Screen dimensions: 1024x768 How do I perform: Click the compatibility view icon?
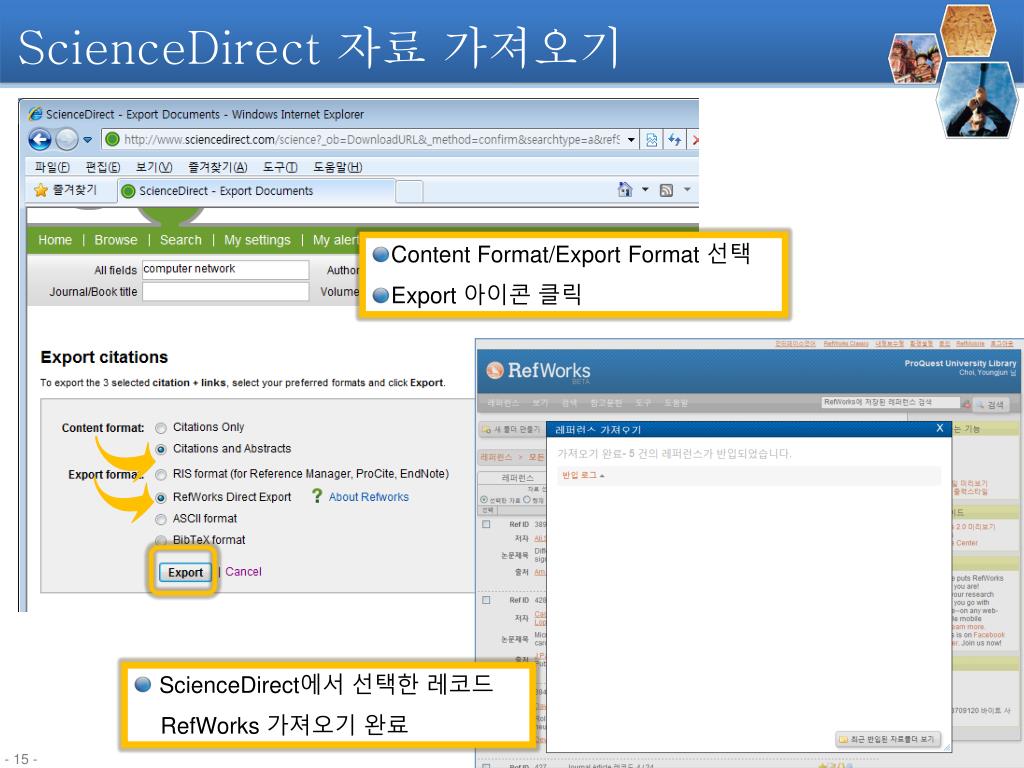point(652,140)
